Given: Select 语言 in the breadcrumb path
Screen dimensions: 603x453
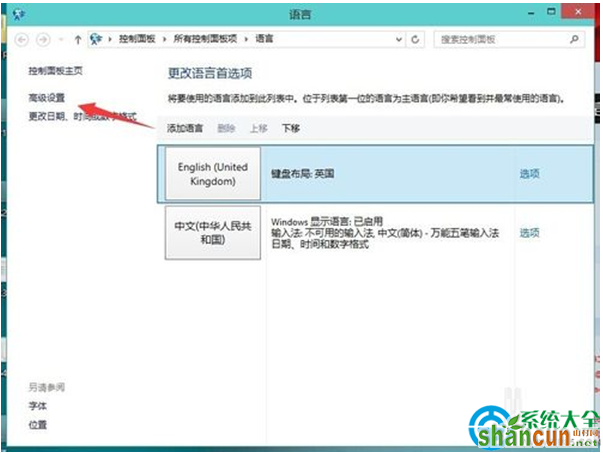Looking at the screenshot, I should click(264, 39).
